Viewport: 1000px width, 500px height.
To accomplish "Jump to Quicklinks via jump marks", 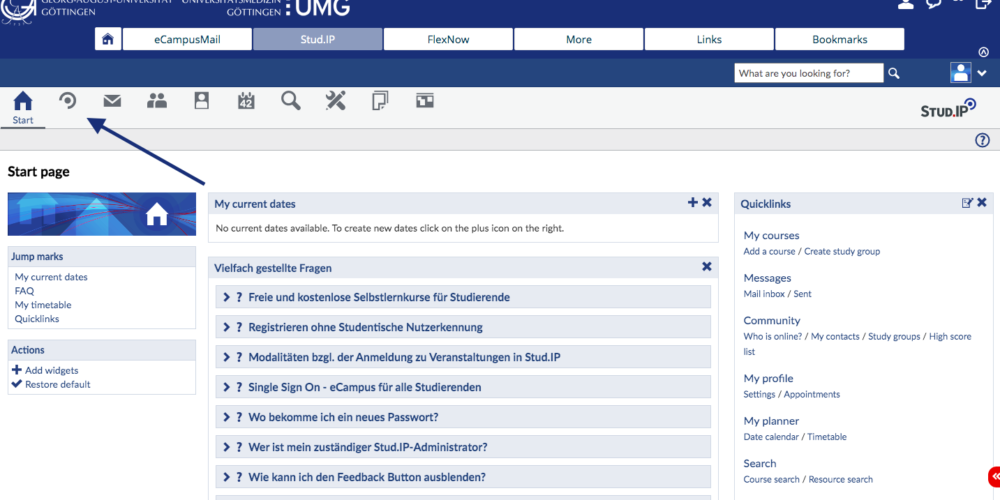I will point(37,319).
